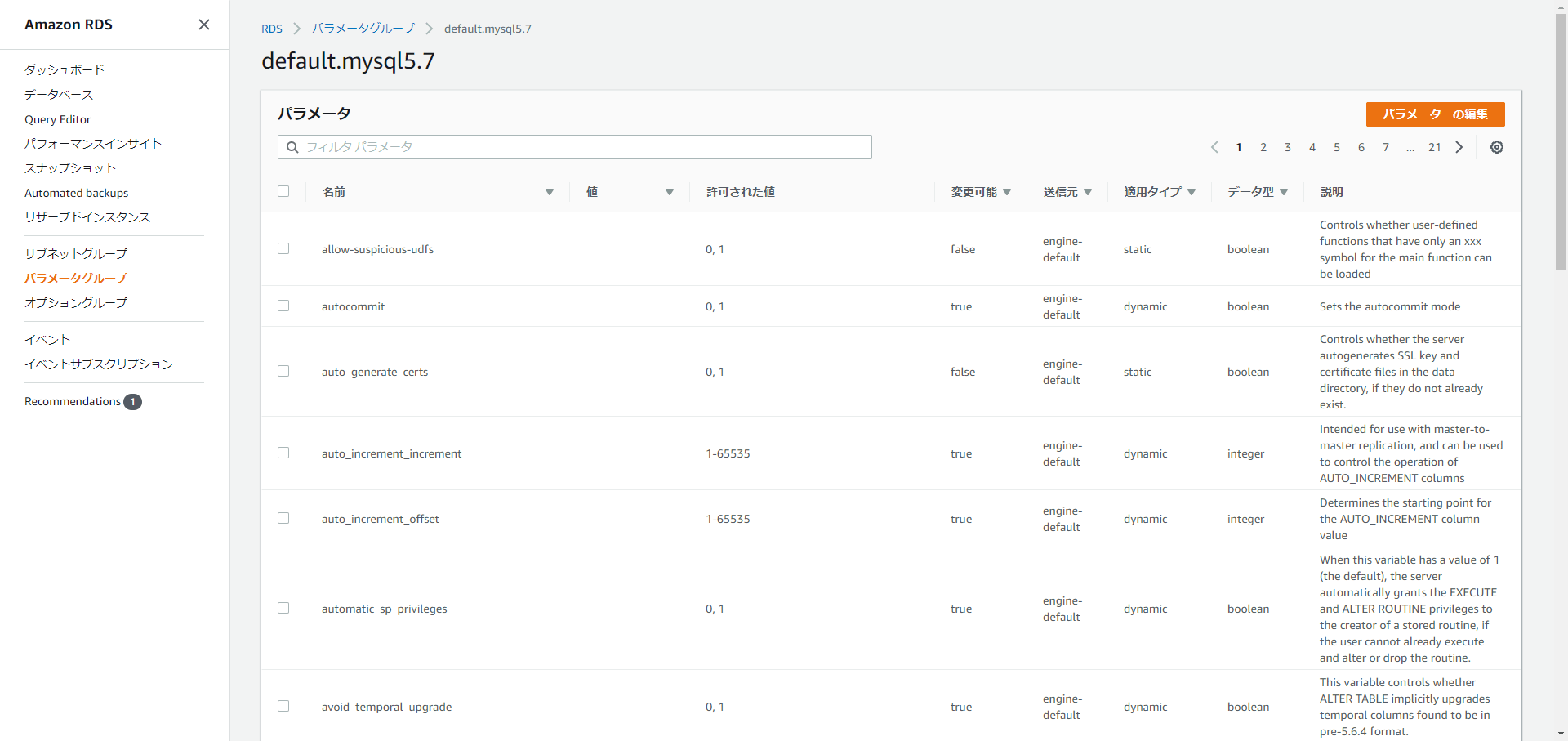Open the table preferences gear icon
Viewport: 1568px width, 741px height.
(x=1497, y=147)
